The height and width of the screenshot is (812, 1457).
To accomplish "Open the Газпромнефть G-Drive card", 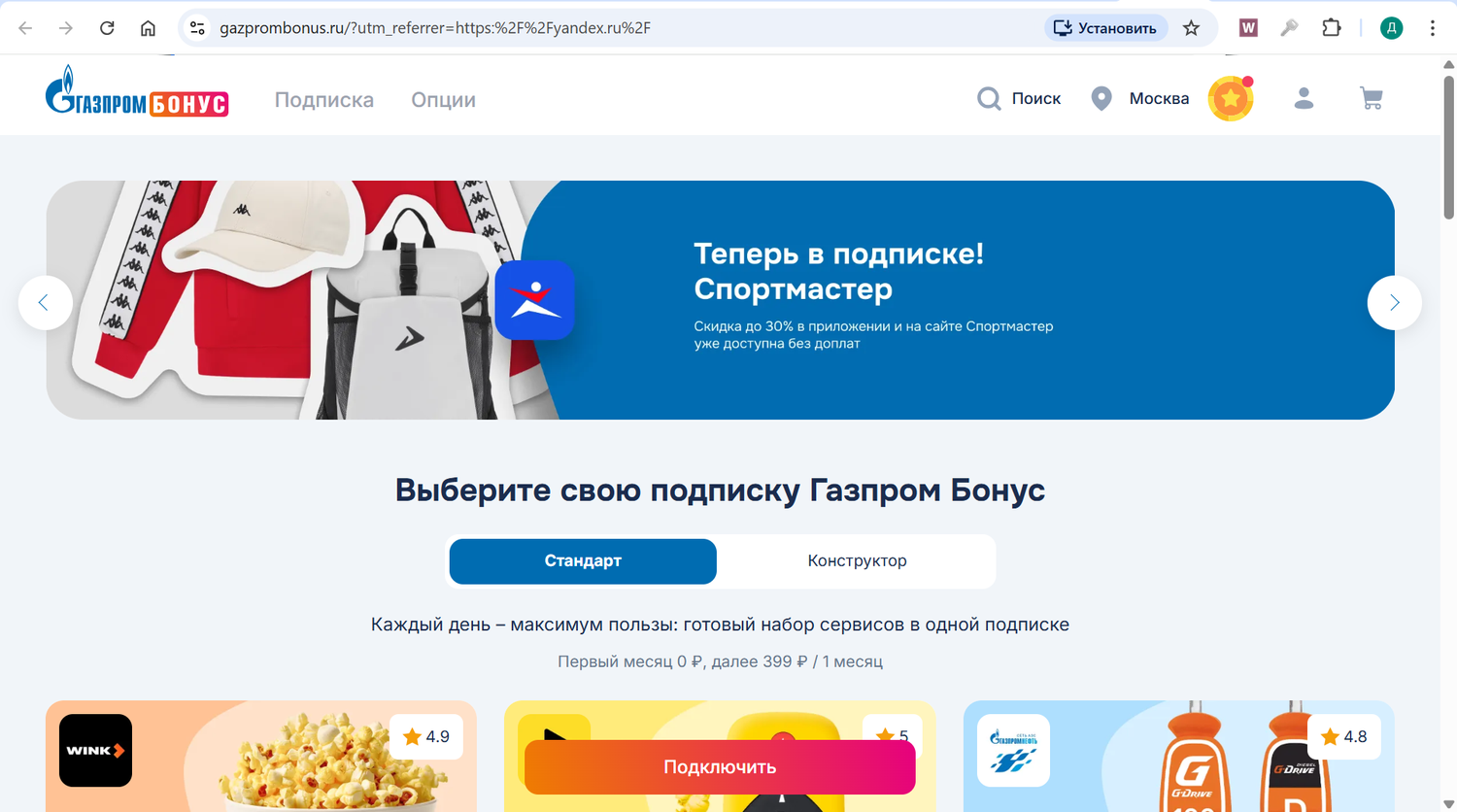I will tap(1178, 757).
